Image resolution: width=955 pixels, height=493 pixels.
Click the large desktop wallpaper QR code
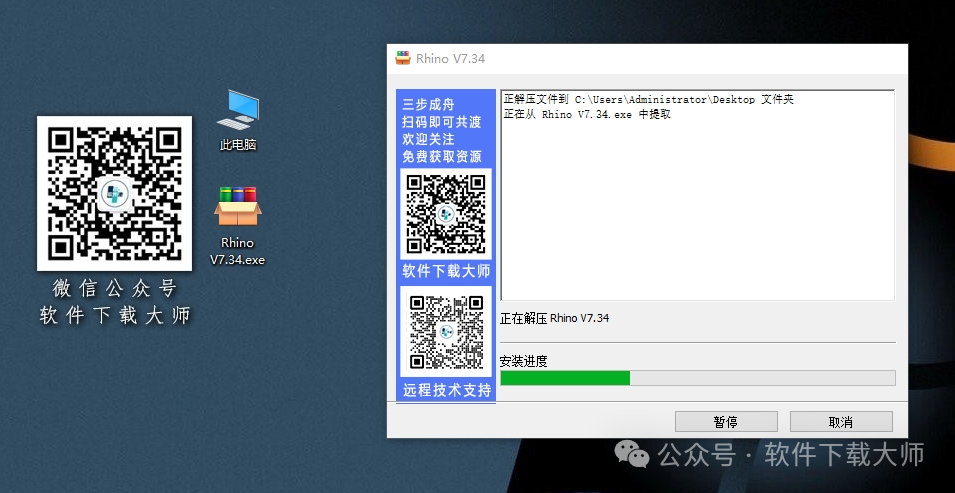115,193
